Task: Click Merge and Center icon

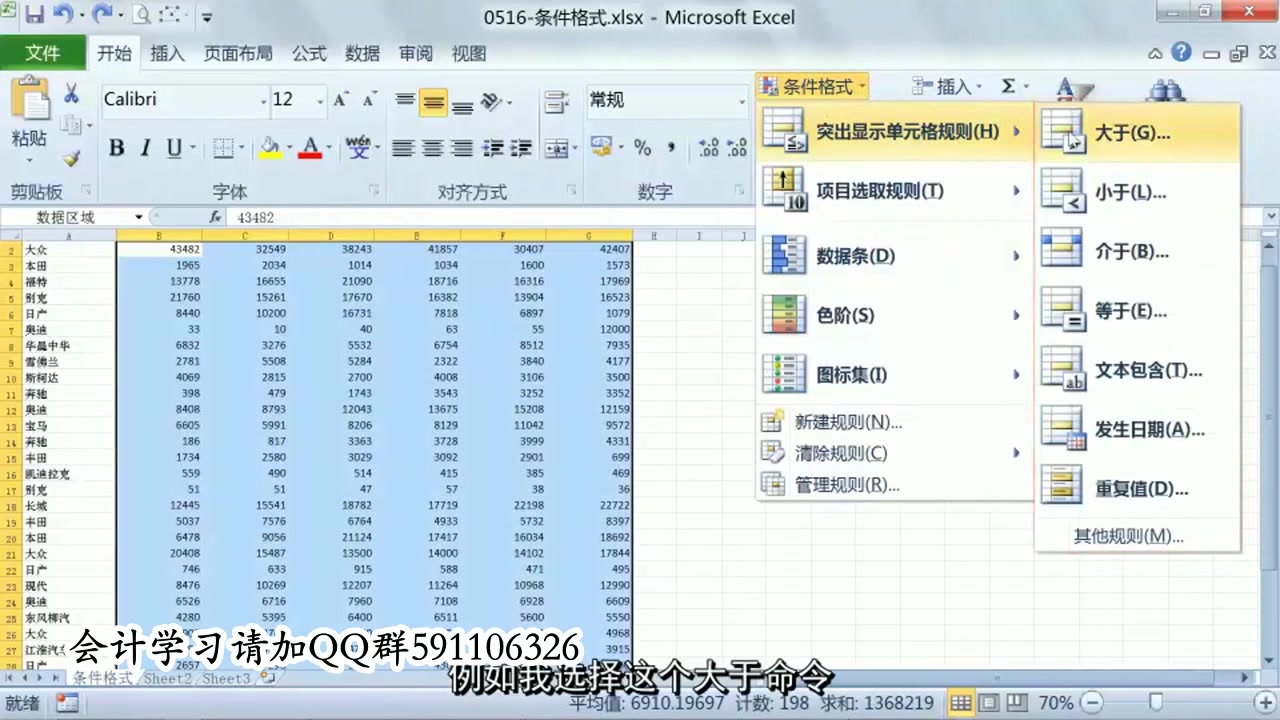Action: 555,148
